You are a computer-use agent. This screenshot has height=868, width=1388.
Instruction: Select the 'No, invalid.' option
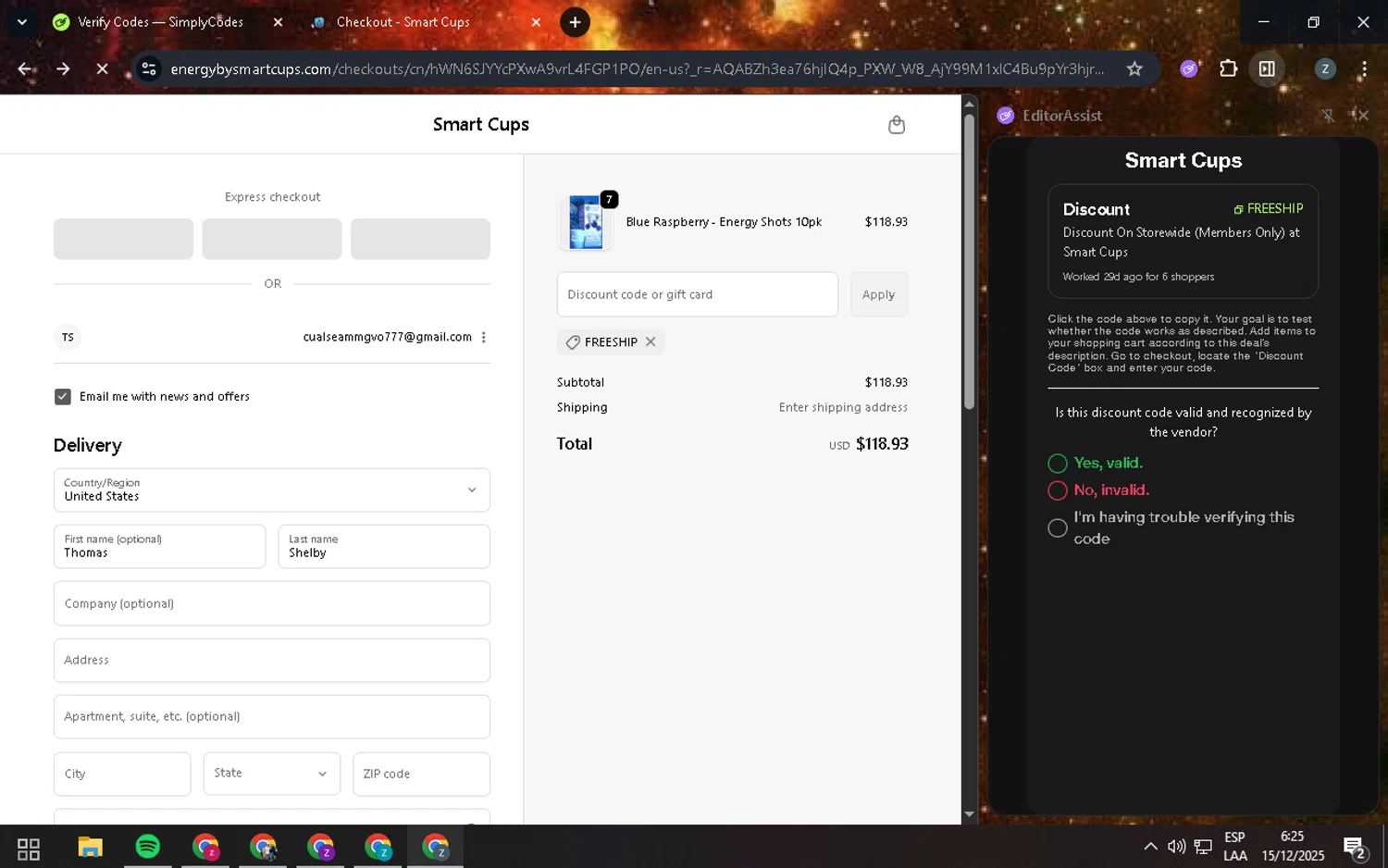(x=1058, y=490)
